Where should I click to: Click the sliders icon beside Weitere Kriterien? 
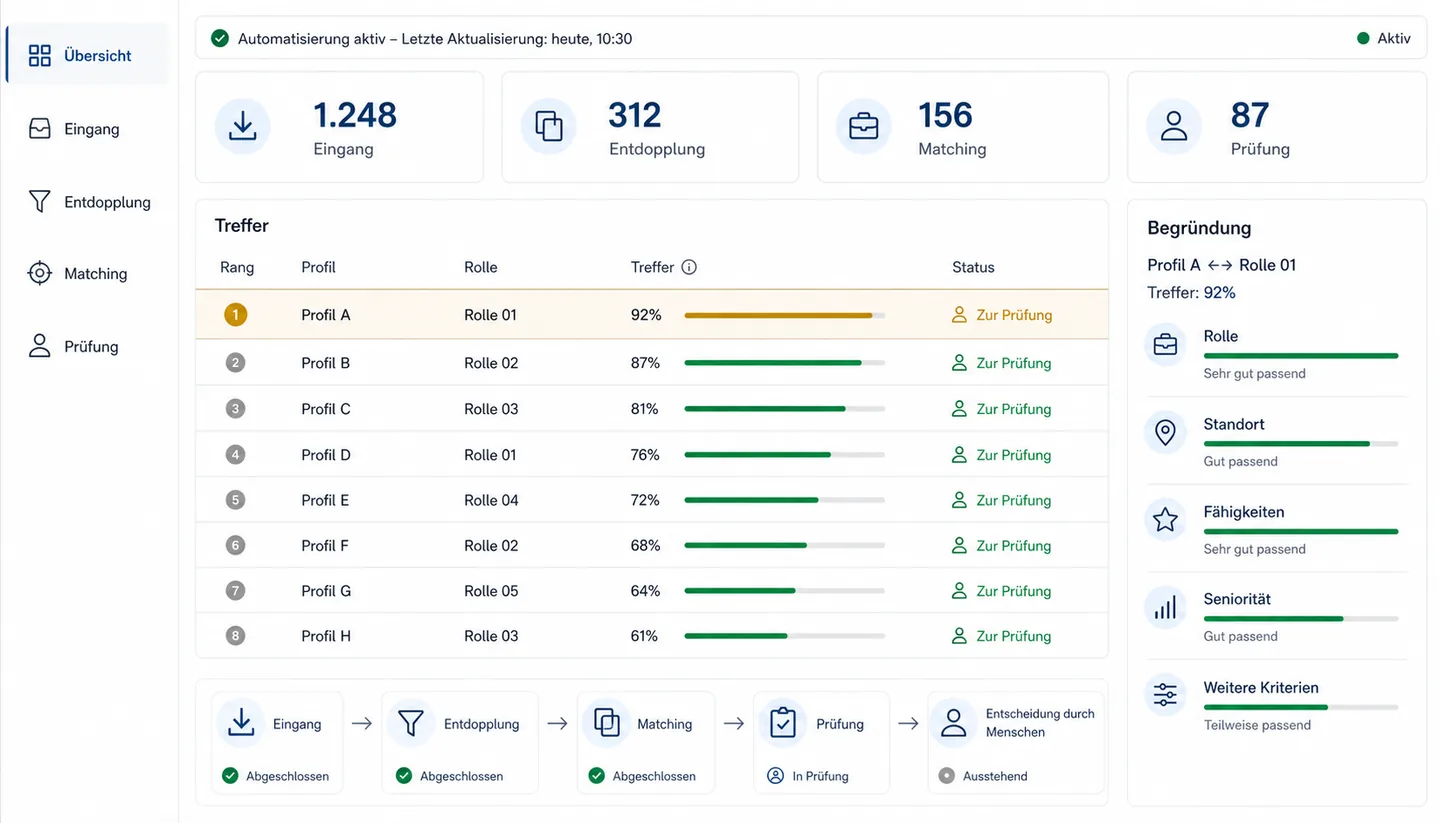pyautogui.click(x=1165, y=695)
